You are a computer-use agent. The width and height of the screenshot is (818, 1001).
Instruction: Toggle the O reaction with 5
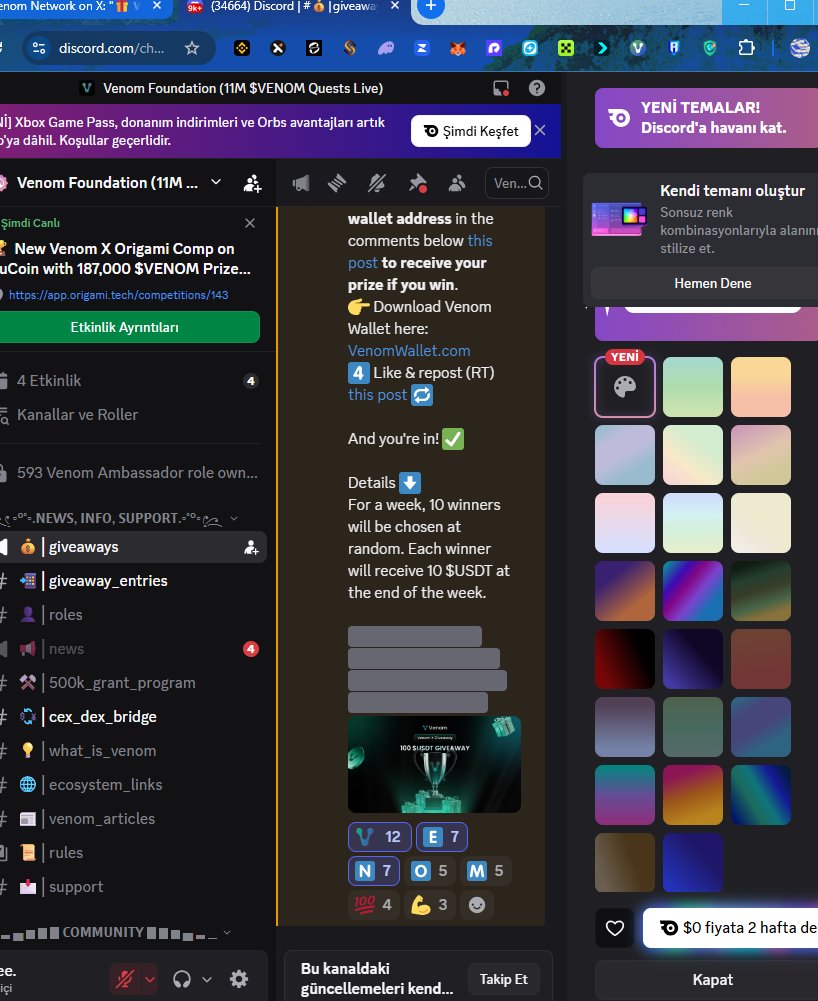point(429,871)
